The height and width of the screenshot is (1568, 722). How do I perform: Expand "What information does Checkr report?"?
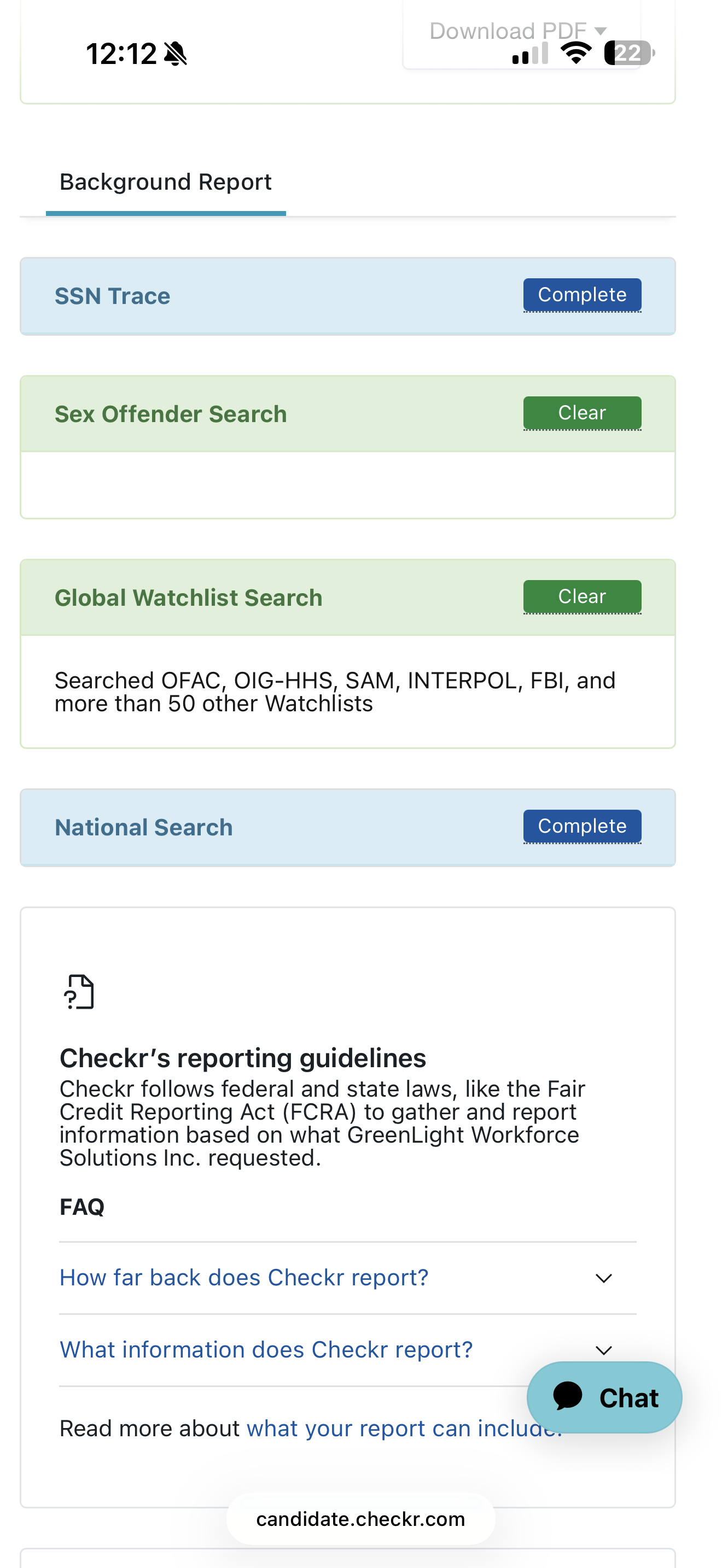click(266, 1350)
